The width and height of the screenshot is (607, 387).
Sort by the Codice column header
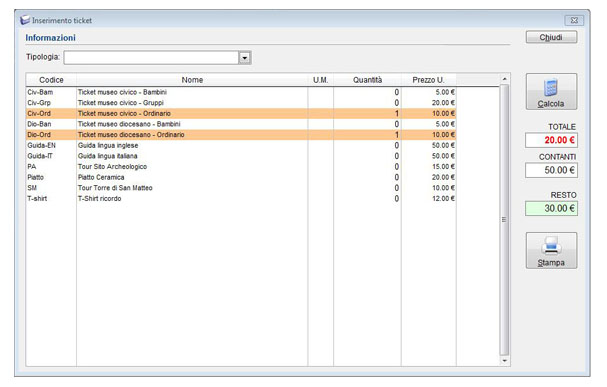point(51,80)
